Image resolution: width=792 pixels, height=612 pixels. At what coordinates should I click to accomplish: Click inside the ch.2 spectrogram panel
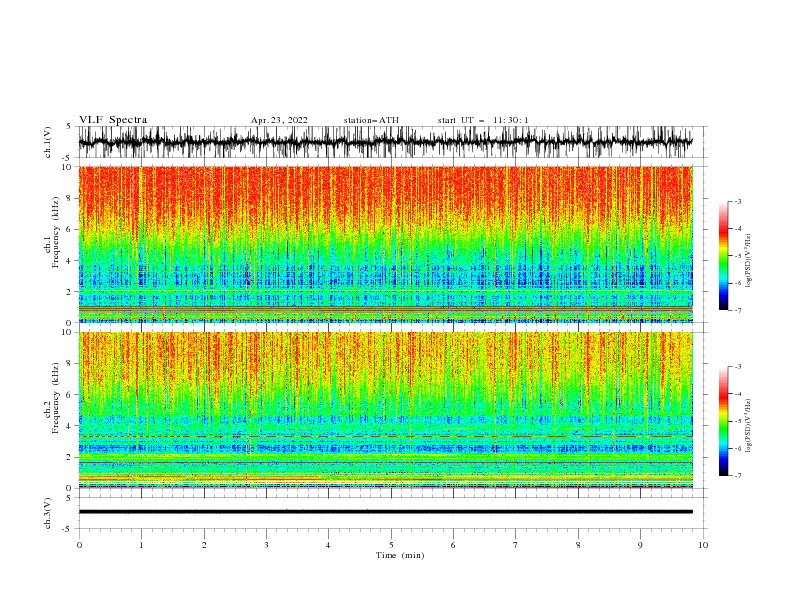[385, 410]
